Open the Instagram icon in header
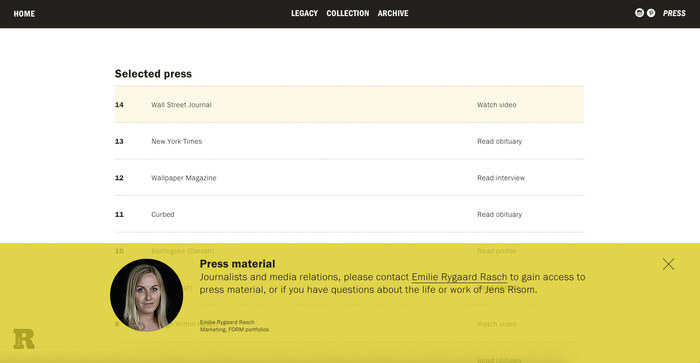This screenshot has height=363, width=700. (639, 13)
